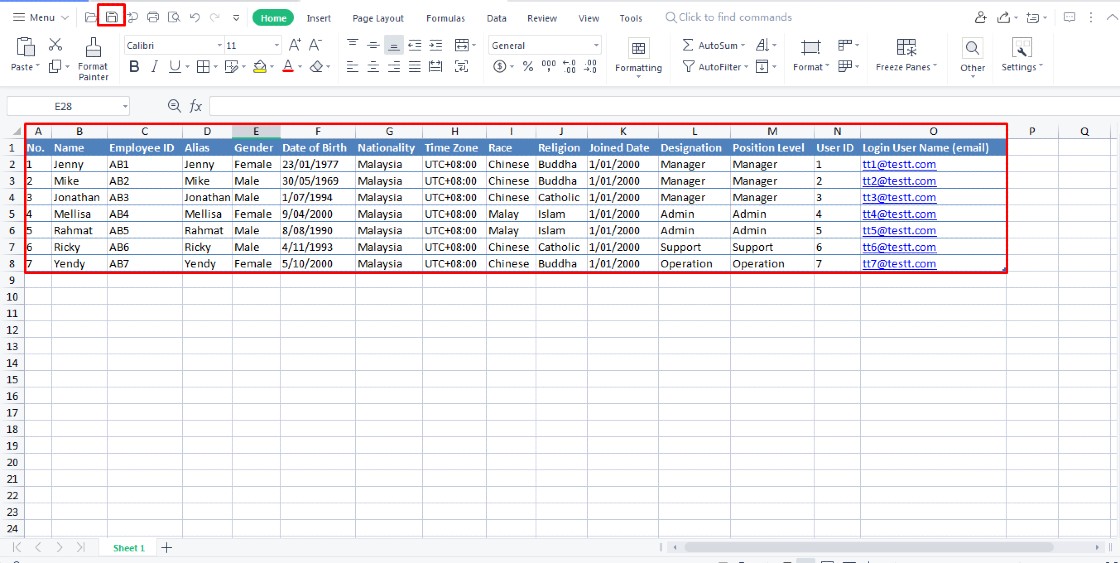The width and height of the screenshot is (1120, 563).
Task: Toggle Top Align vertical alignment
Action: click(x=352, y=45)
